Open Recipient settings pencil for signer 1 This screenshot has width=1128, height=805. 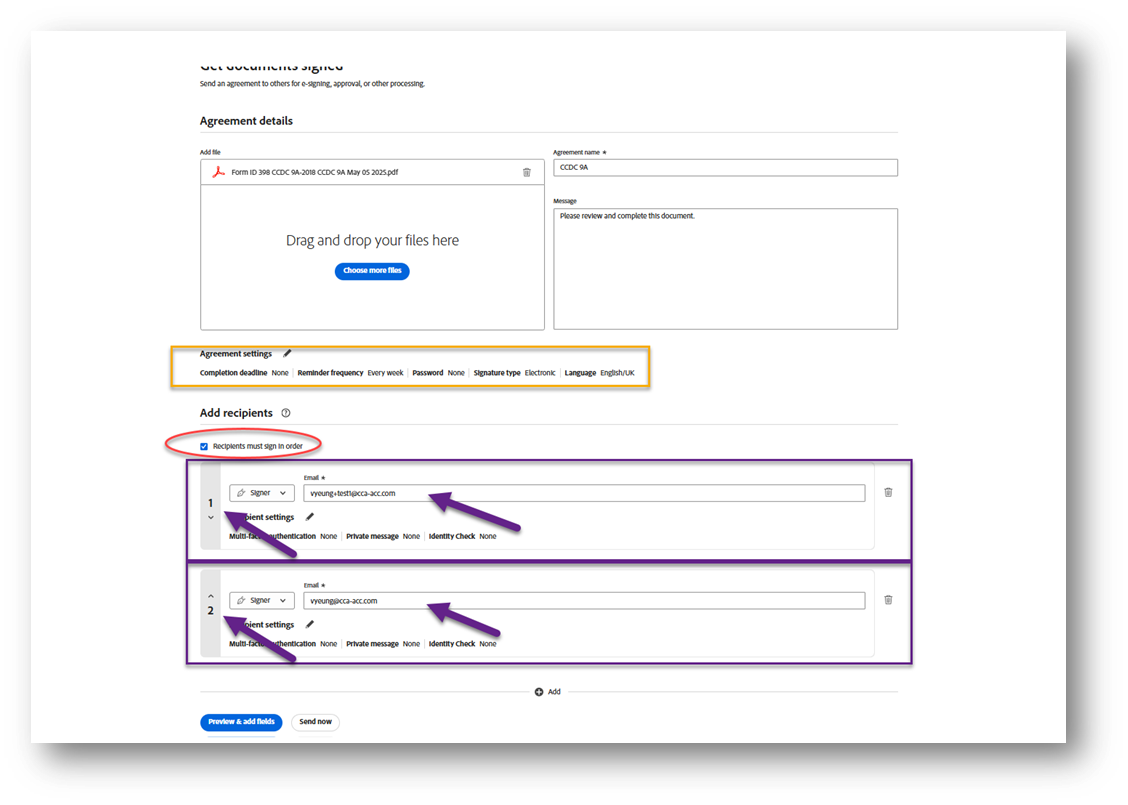tap(309, 517)
